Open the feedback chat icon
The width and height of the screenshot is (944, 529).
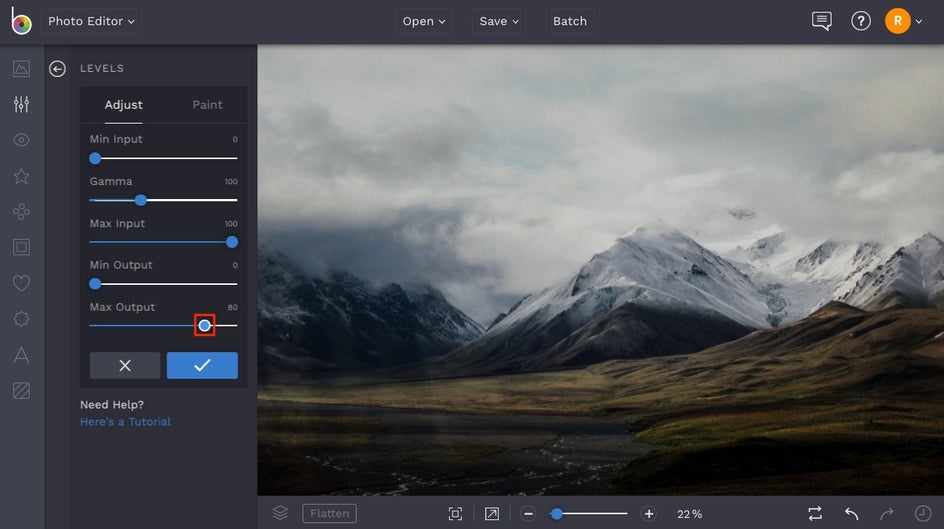pos(821,21)
